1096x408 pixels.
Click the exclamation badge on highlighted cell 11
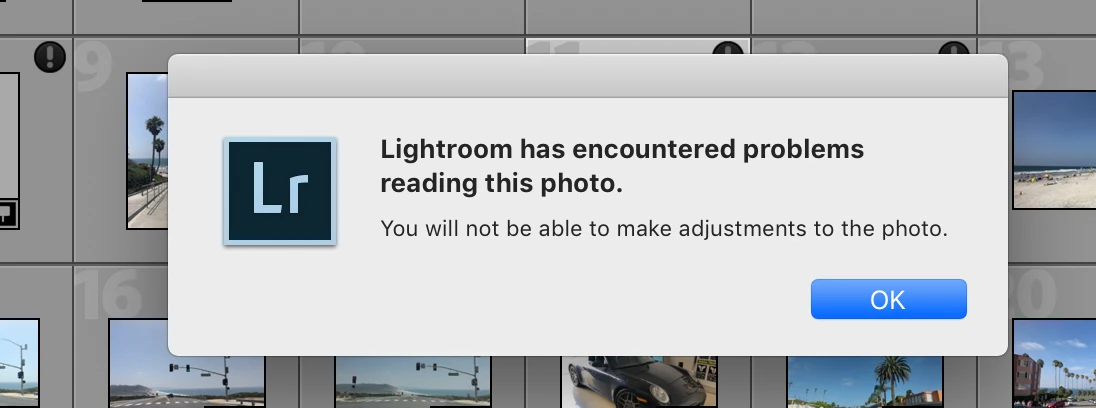click(728, 48)
